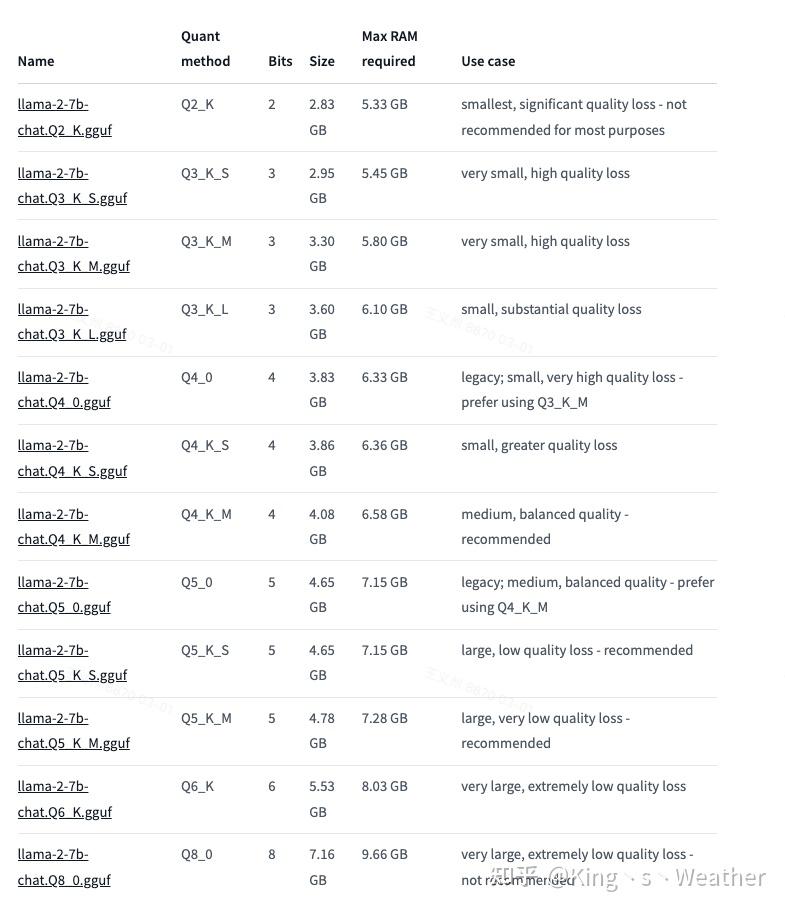Open llama-2-7b-chat.Q3_K_L.gguf download link
785x912 pixels.
tap(72, 321)
